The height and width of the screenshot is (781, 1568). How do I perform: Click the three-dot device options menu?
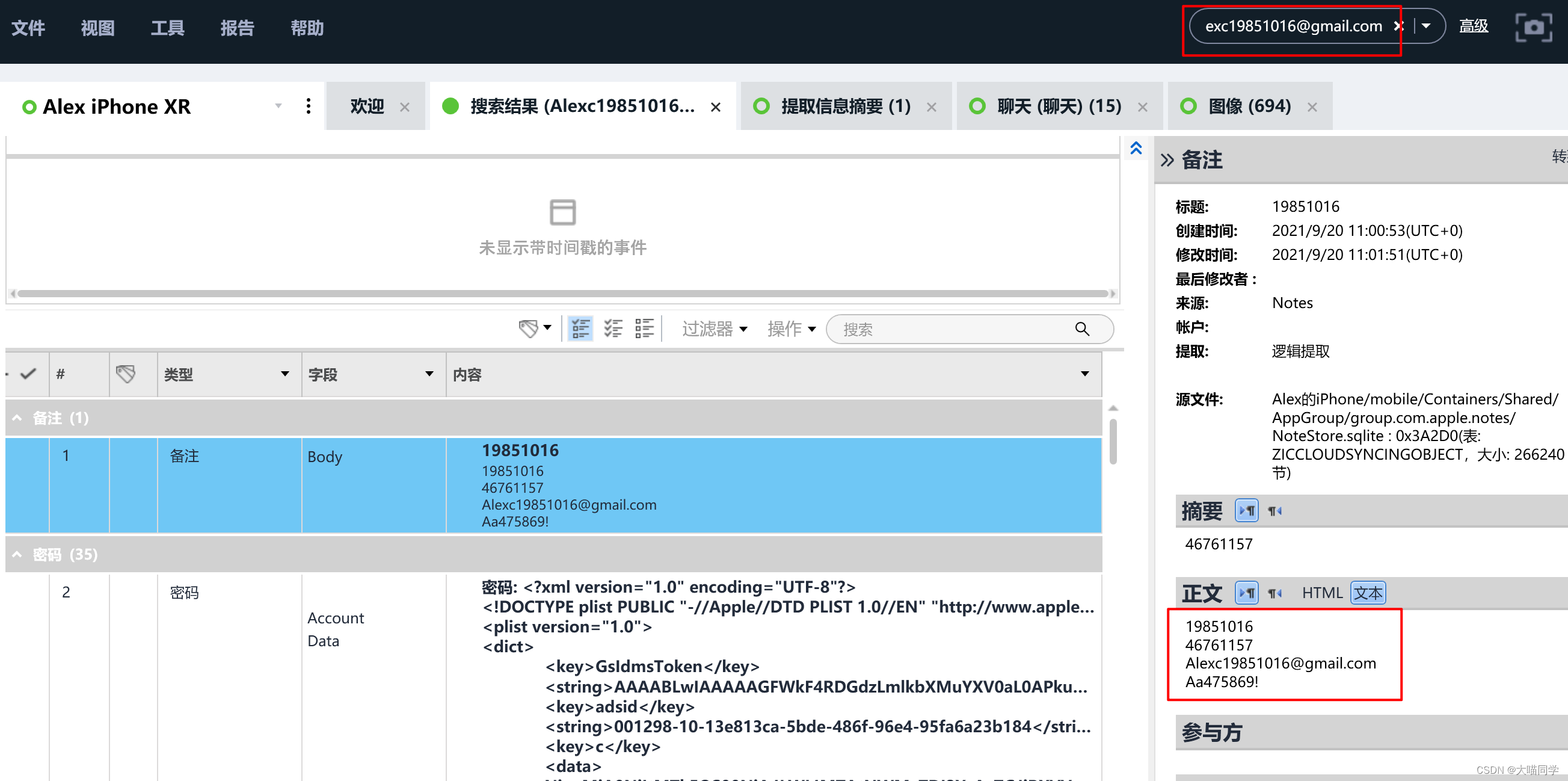(309, 106)
